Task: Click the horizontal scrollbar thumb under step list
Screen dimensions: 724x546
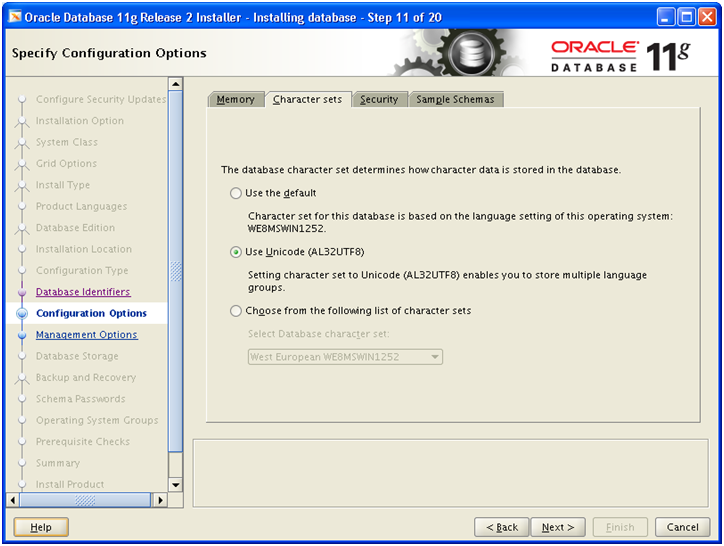Action: point(85,500)
